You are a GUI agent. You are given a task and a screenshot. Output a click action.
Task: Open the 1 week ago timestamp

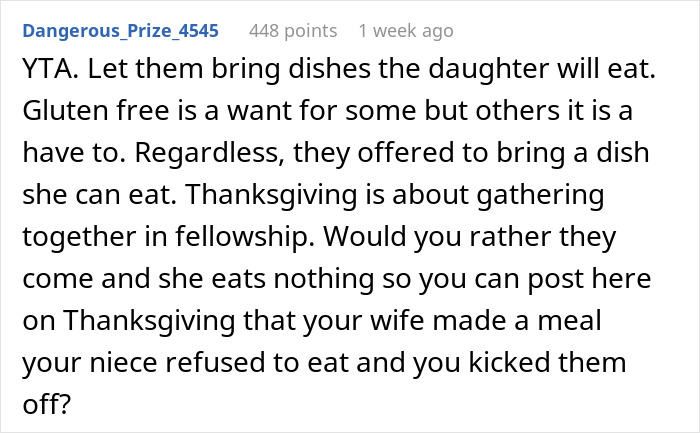[406, 31]
